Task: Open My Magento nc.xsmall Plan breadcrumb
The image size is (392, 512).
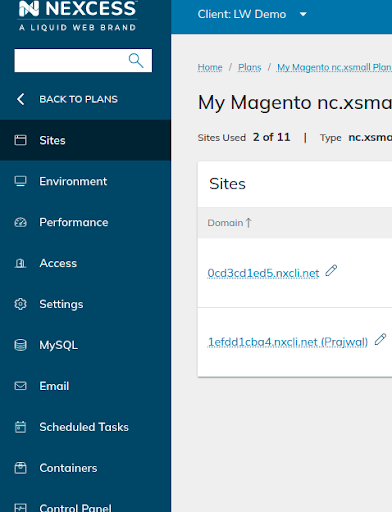Action: point(334,67)
